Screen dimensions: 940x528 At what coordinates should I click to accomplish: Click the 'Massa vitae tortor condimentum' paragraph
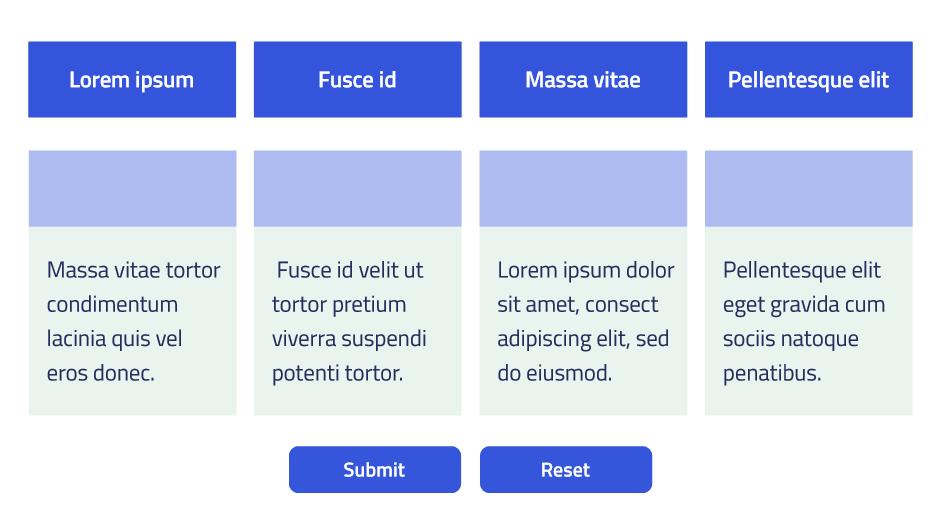tap(132, 321)
